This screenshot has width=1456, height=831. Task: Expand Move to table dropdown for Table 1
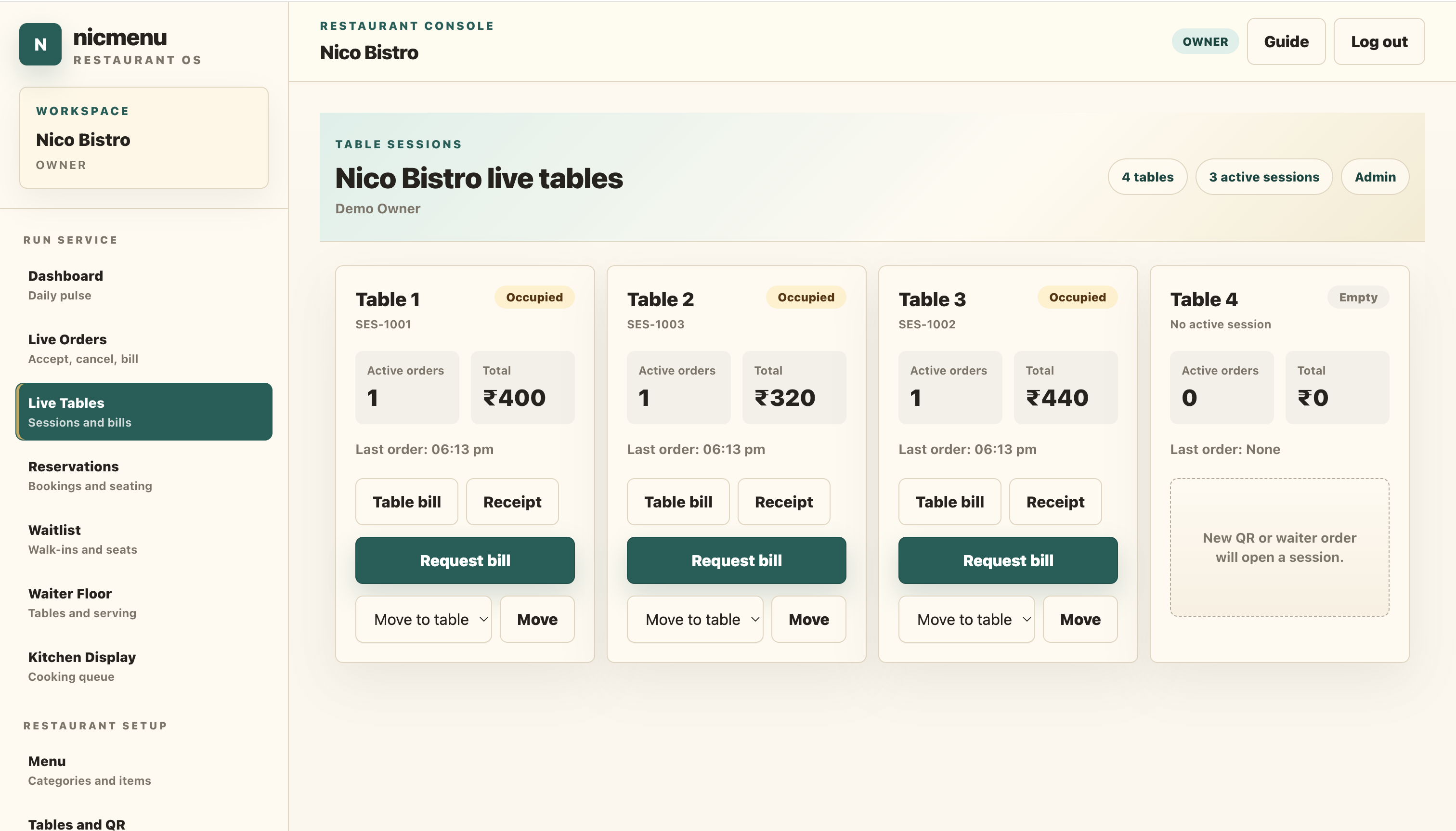pos(424,619)
